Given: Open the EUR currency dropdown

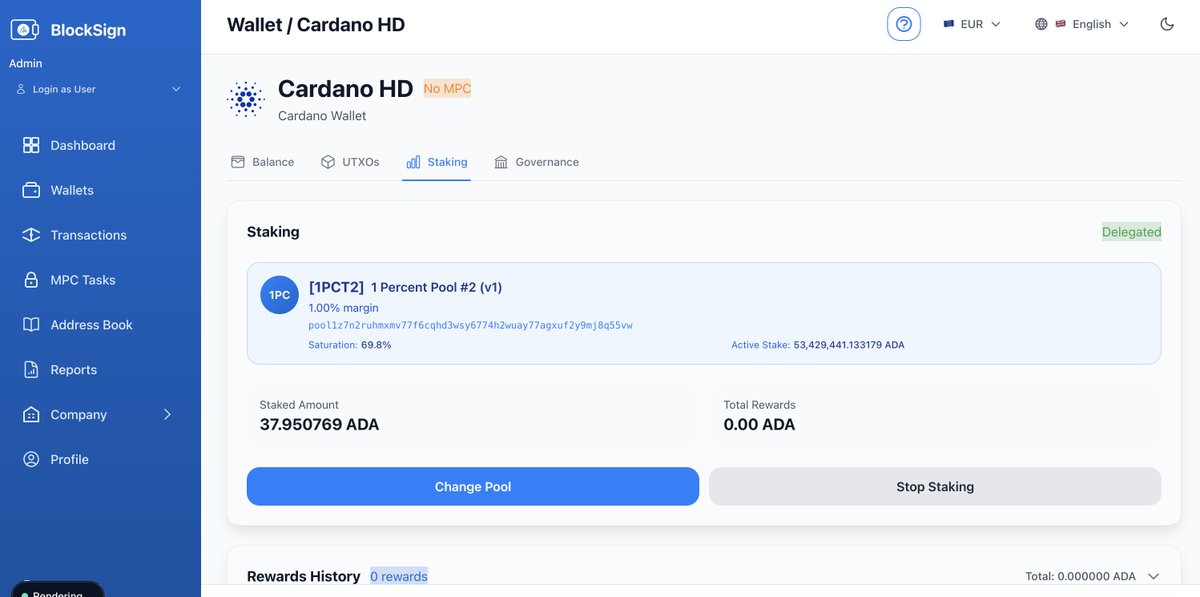Looking at the screenshot, I should pos(972,24).
